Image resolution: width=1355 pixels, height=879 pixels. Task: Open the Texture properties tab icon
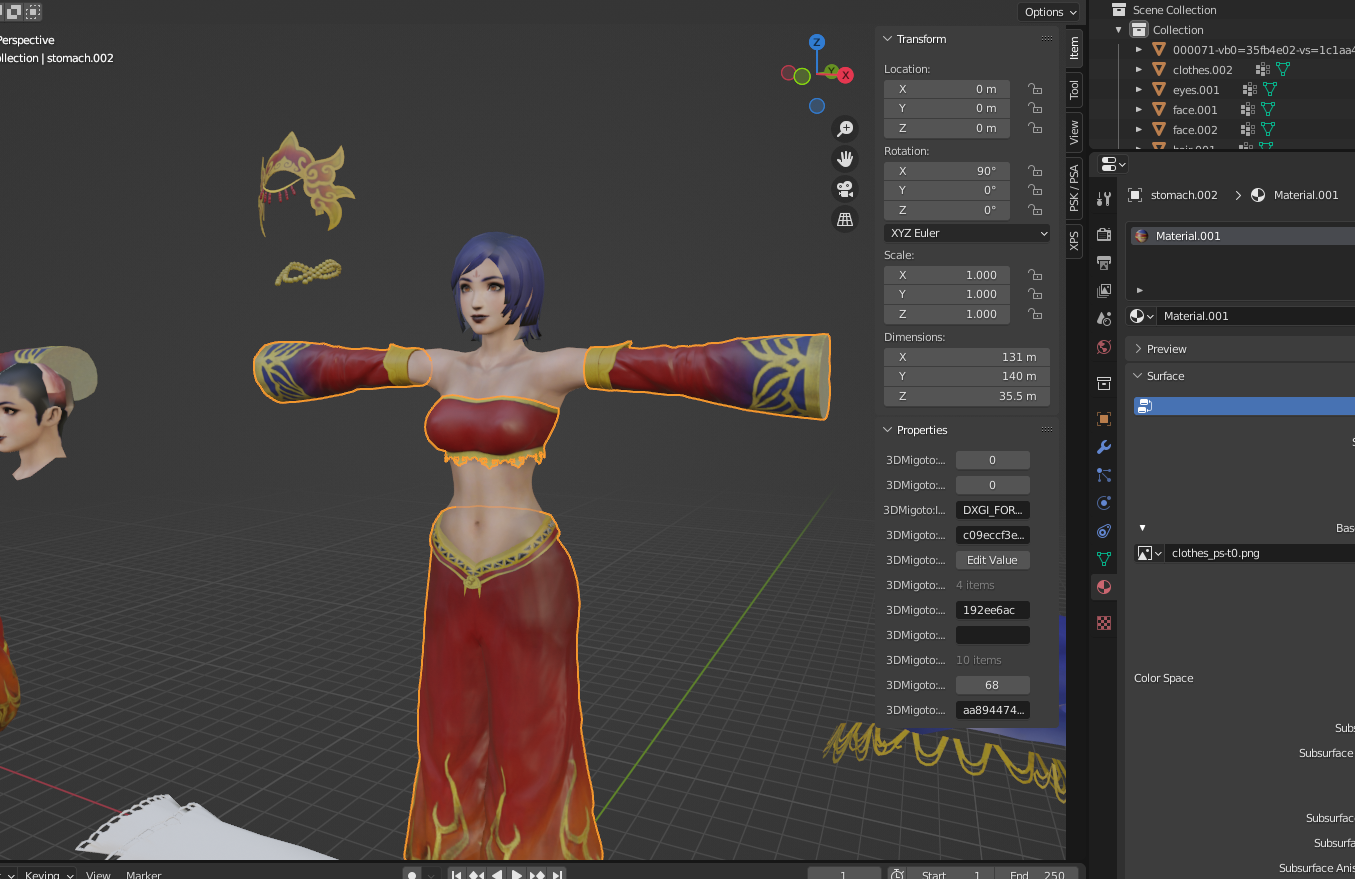pos(1104,623)
